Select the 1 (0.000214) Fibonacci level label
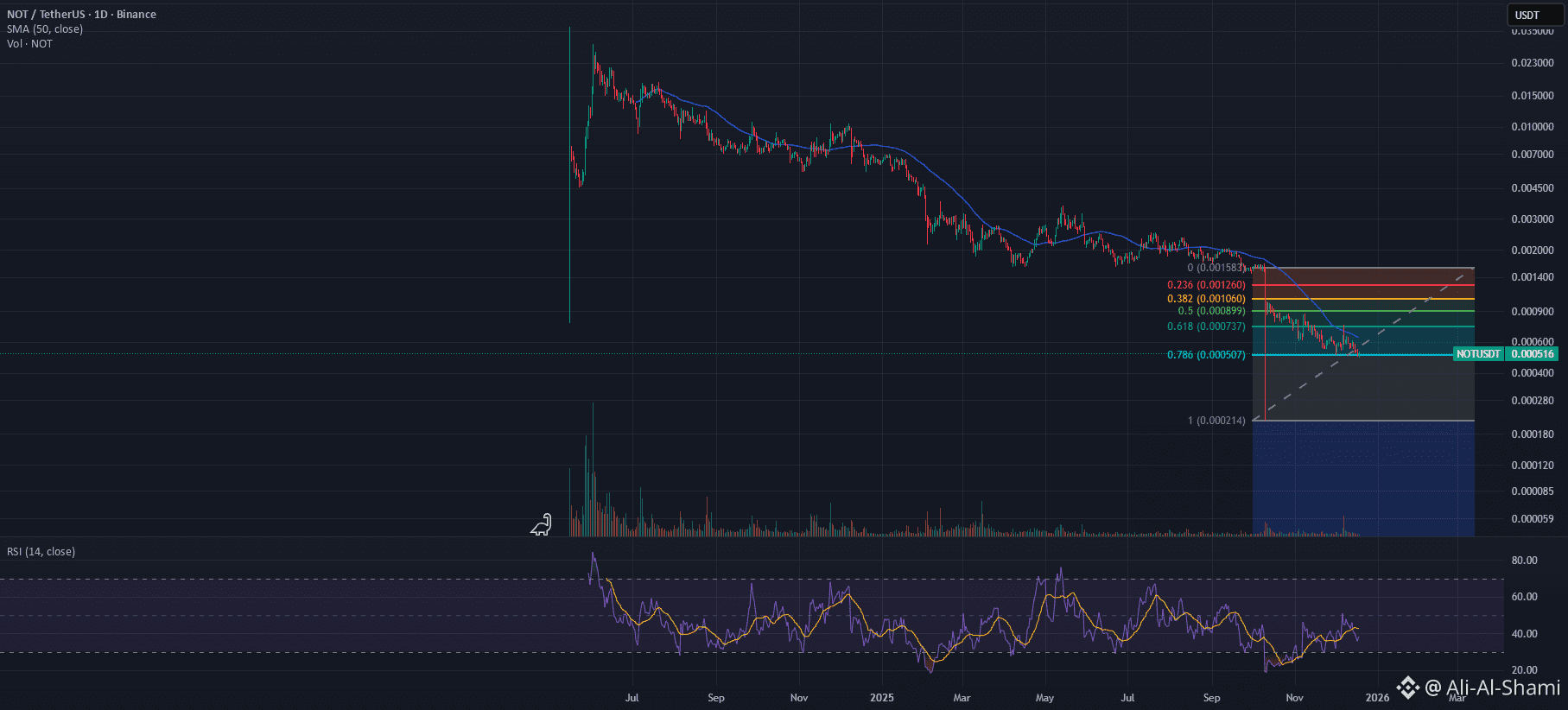The image size is (1568, 710). 1216,421
